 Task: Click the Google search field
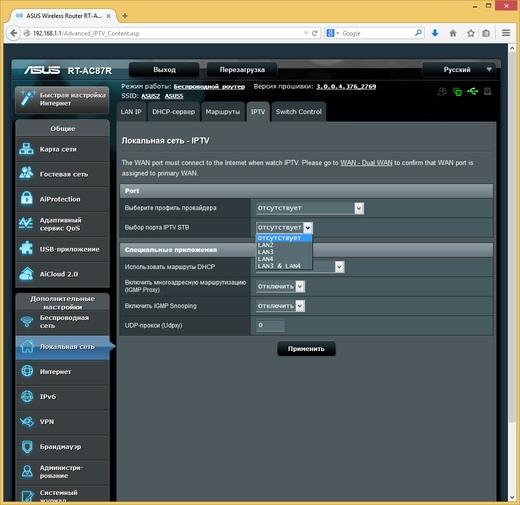pos(377,33)
